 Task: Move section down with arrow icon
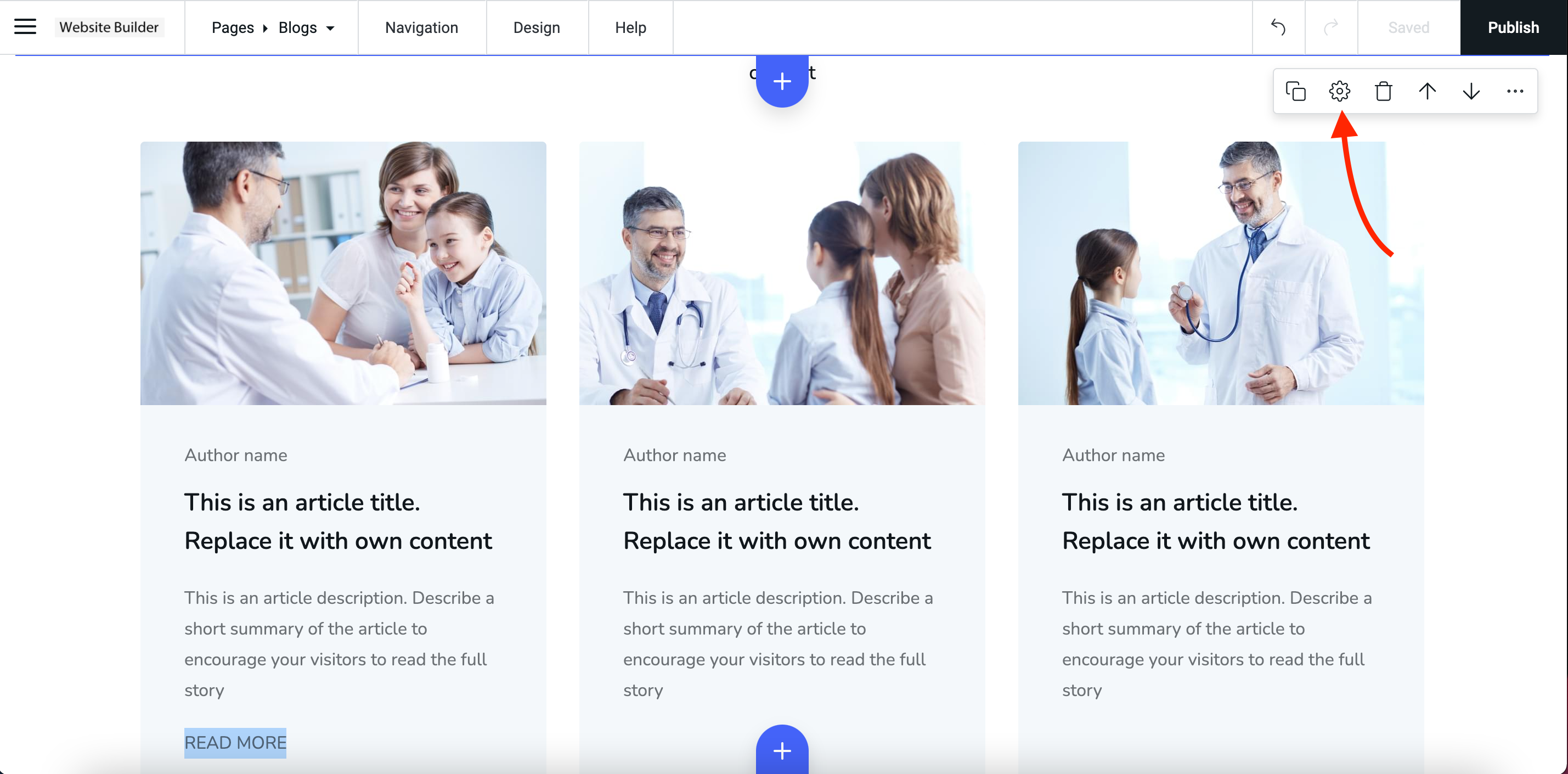pyautogui.click(x=1470, y=91)
